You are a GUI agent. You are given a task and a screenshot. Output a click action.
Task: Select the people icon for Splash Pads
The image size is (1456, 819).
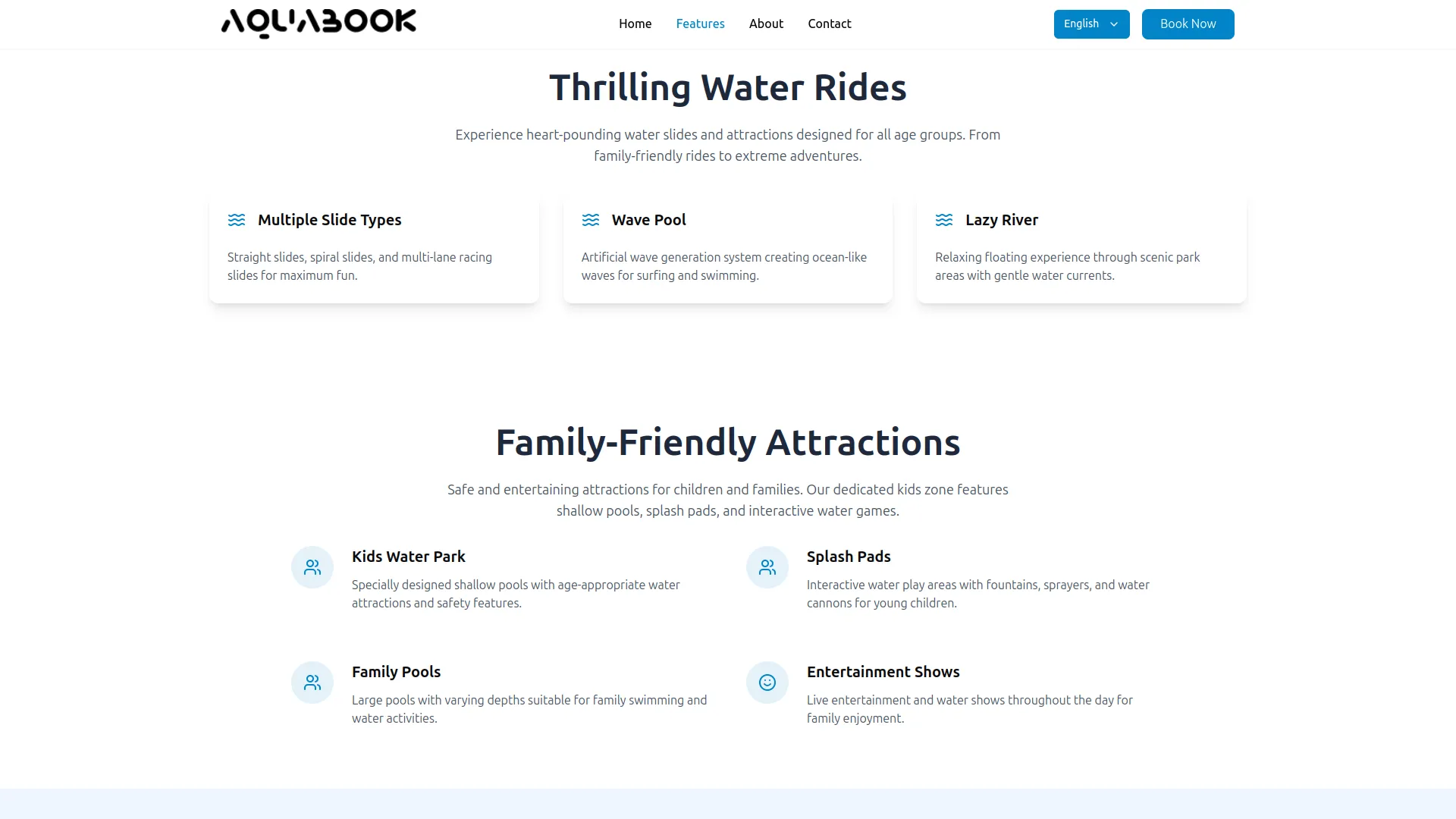[x=767, y=566]
